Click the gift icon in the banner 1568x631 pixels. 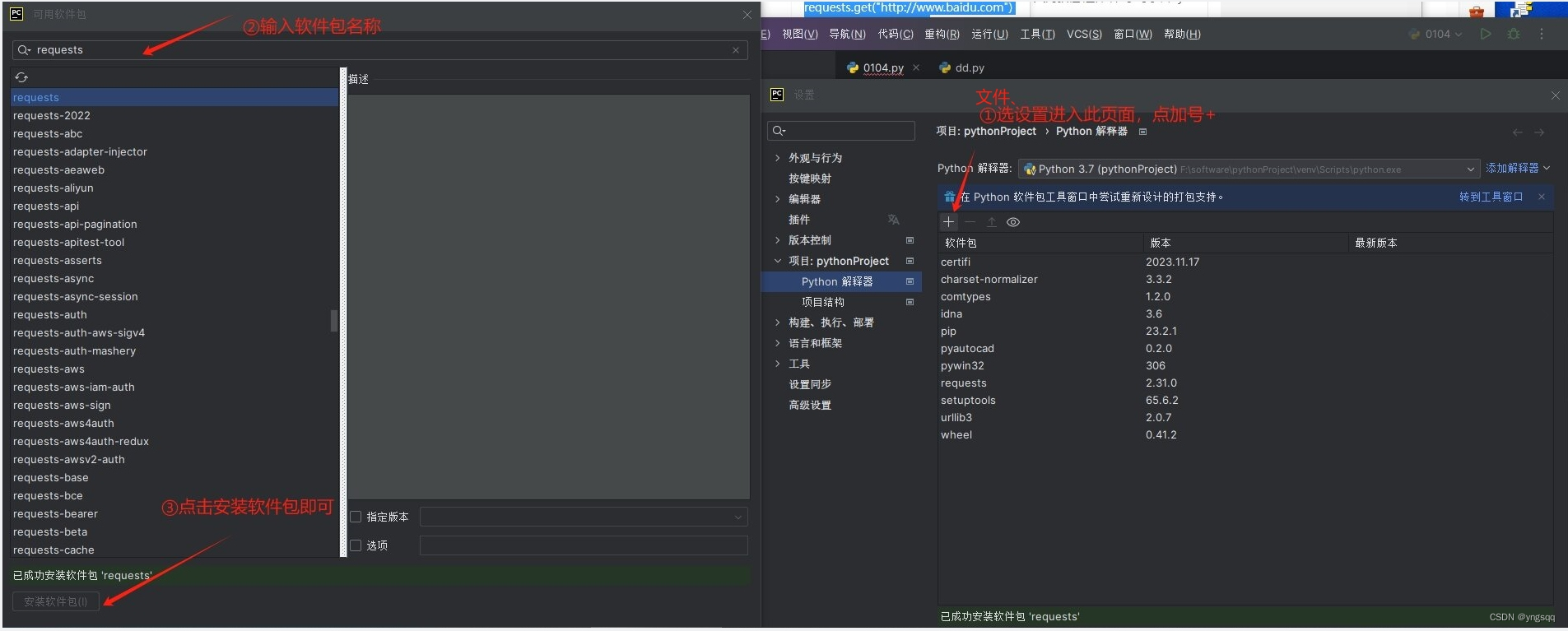tap(950, 197)
